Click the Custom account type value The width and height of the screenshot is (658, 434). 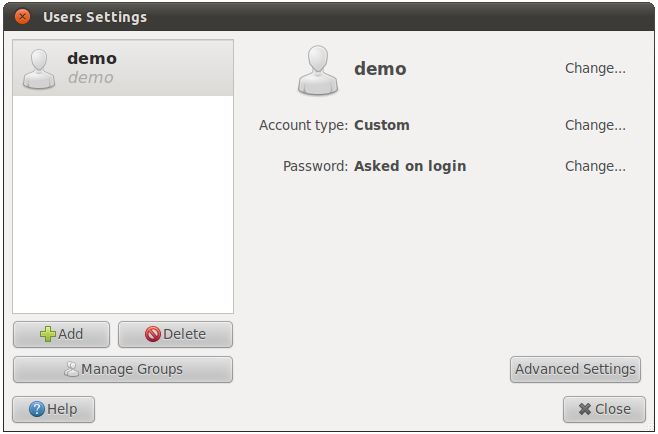point(382,125)
